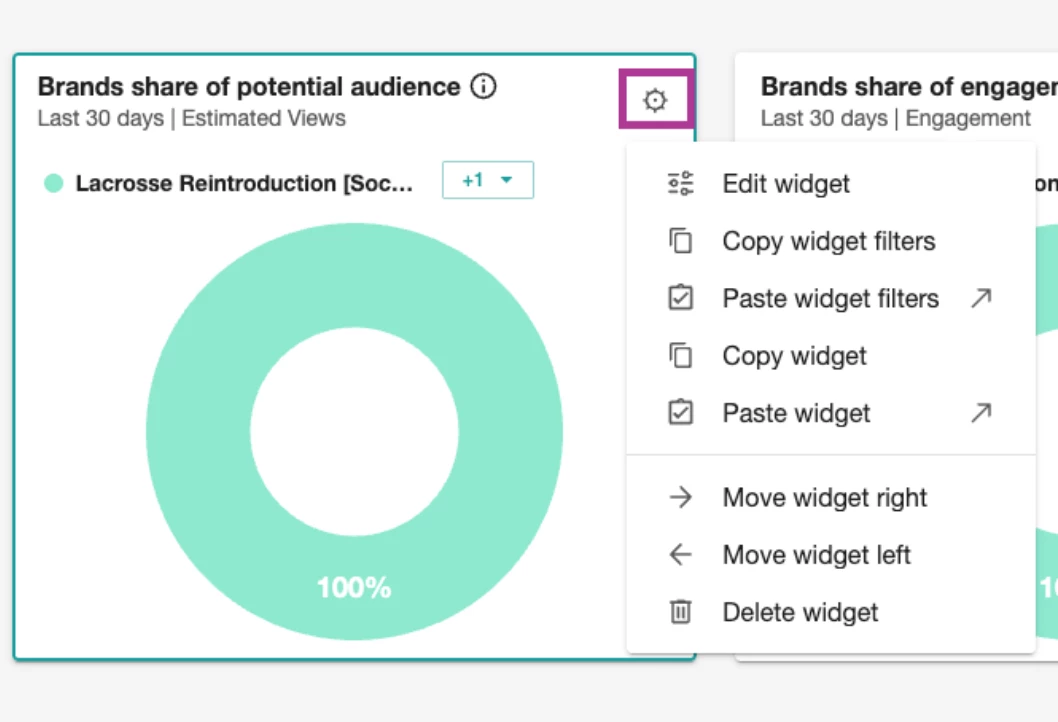Image resolution: width=1058 pixels, height=722 pixels.
Task: Click the info icon beside the audience title
Action: [x=483, y=87]
